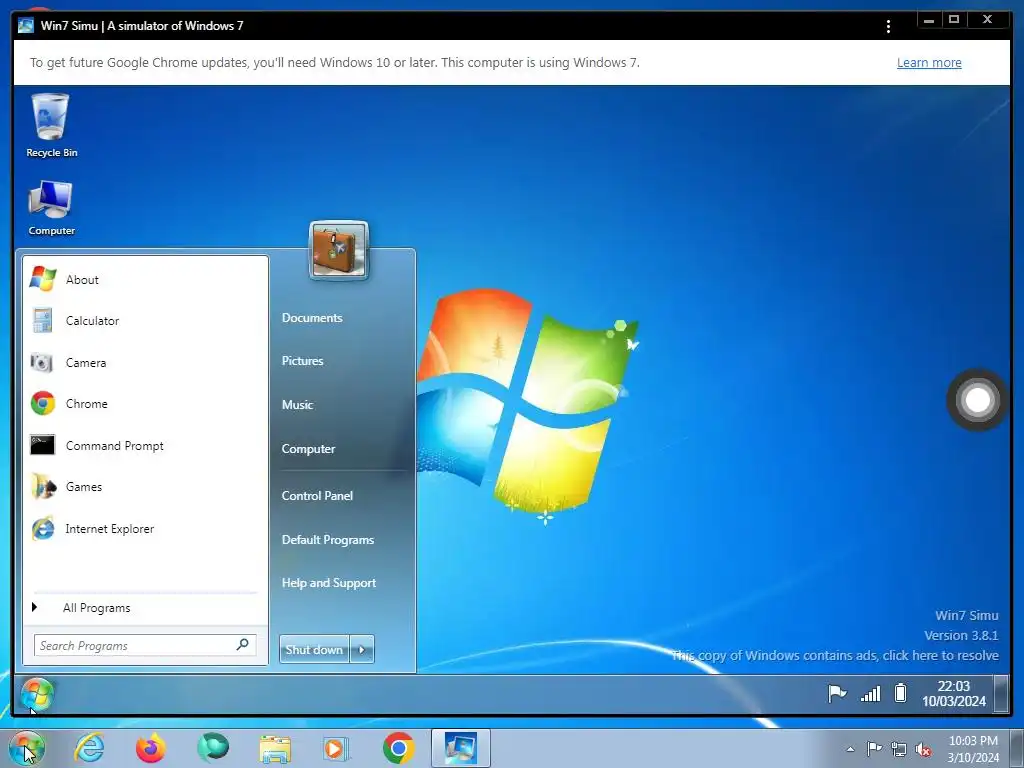
Task: Open the three-dot menu in title bar
Action: tap(888, 26)
